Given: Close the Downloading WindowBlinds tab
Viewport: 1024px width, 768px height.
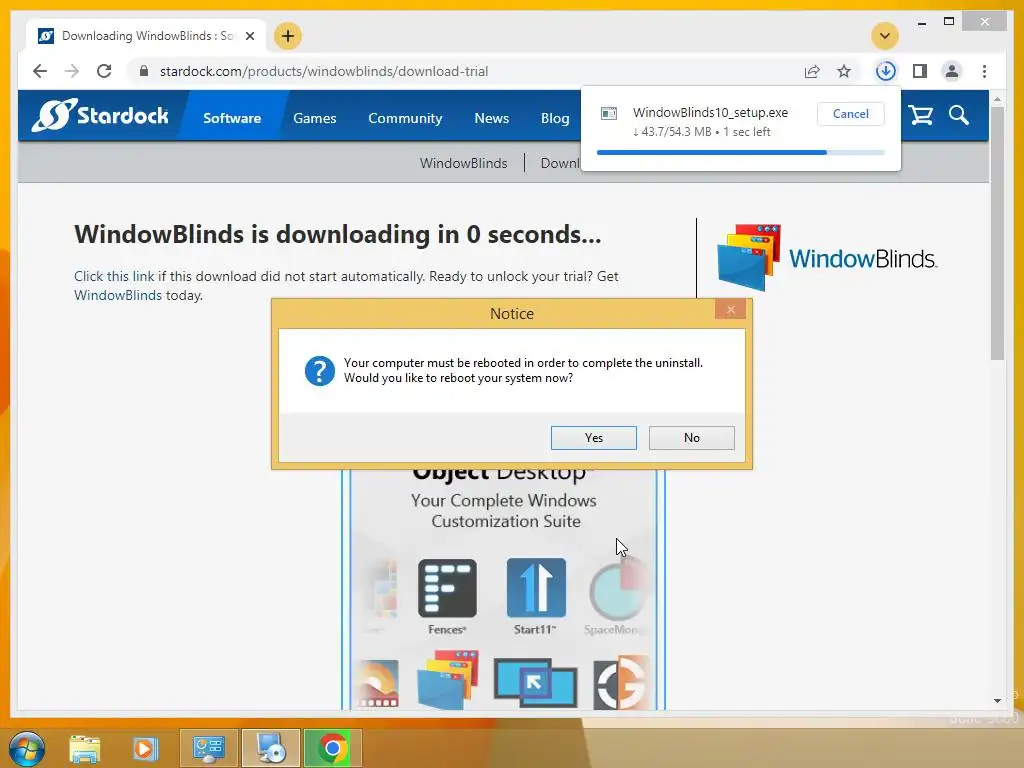Looking at the screenshot, I should [249, 36].
